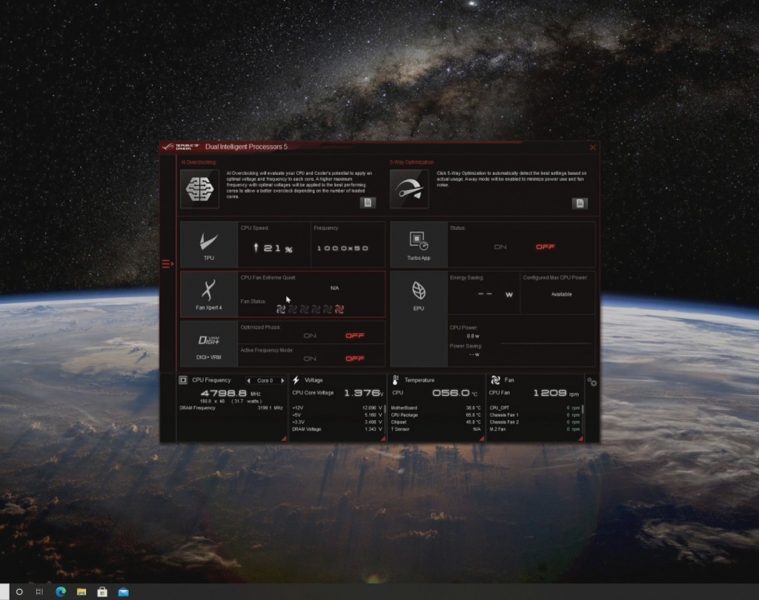Expand the red side menu icon
This screenshot has height=600, width=759.
pyautogui.click(x=167, y=264)
